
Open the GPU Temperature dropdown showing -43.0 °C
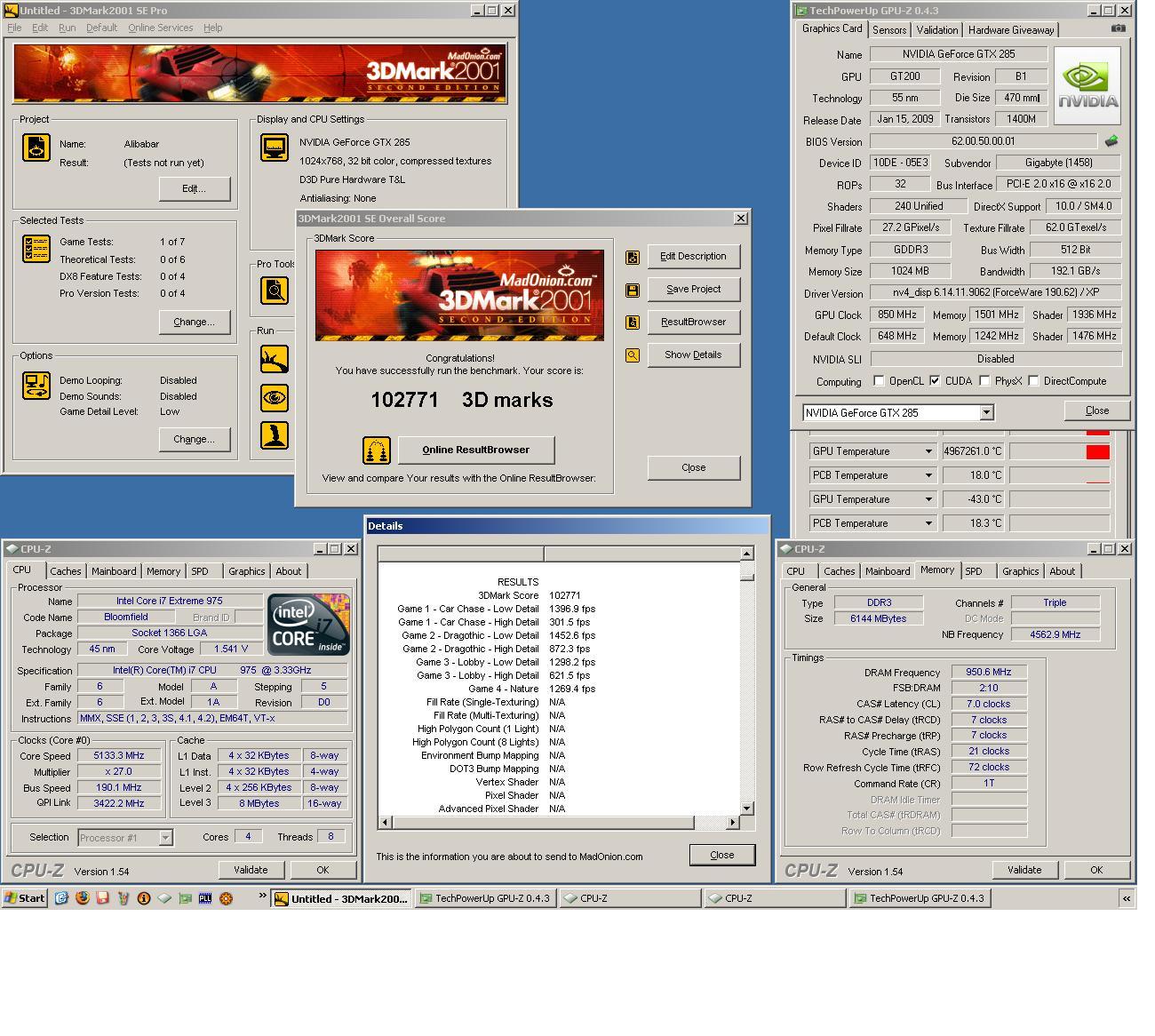[928, 499]
